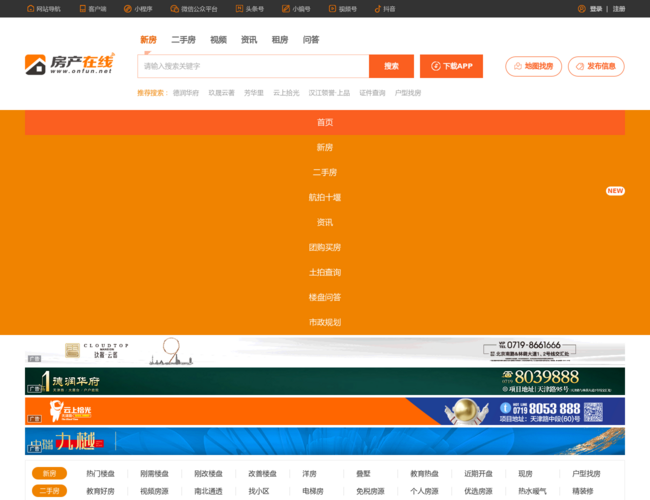Click the 网站导航 icon in top bar

30,9
